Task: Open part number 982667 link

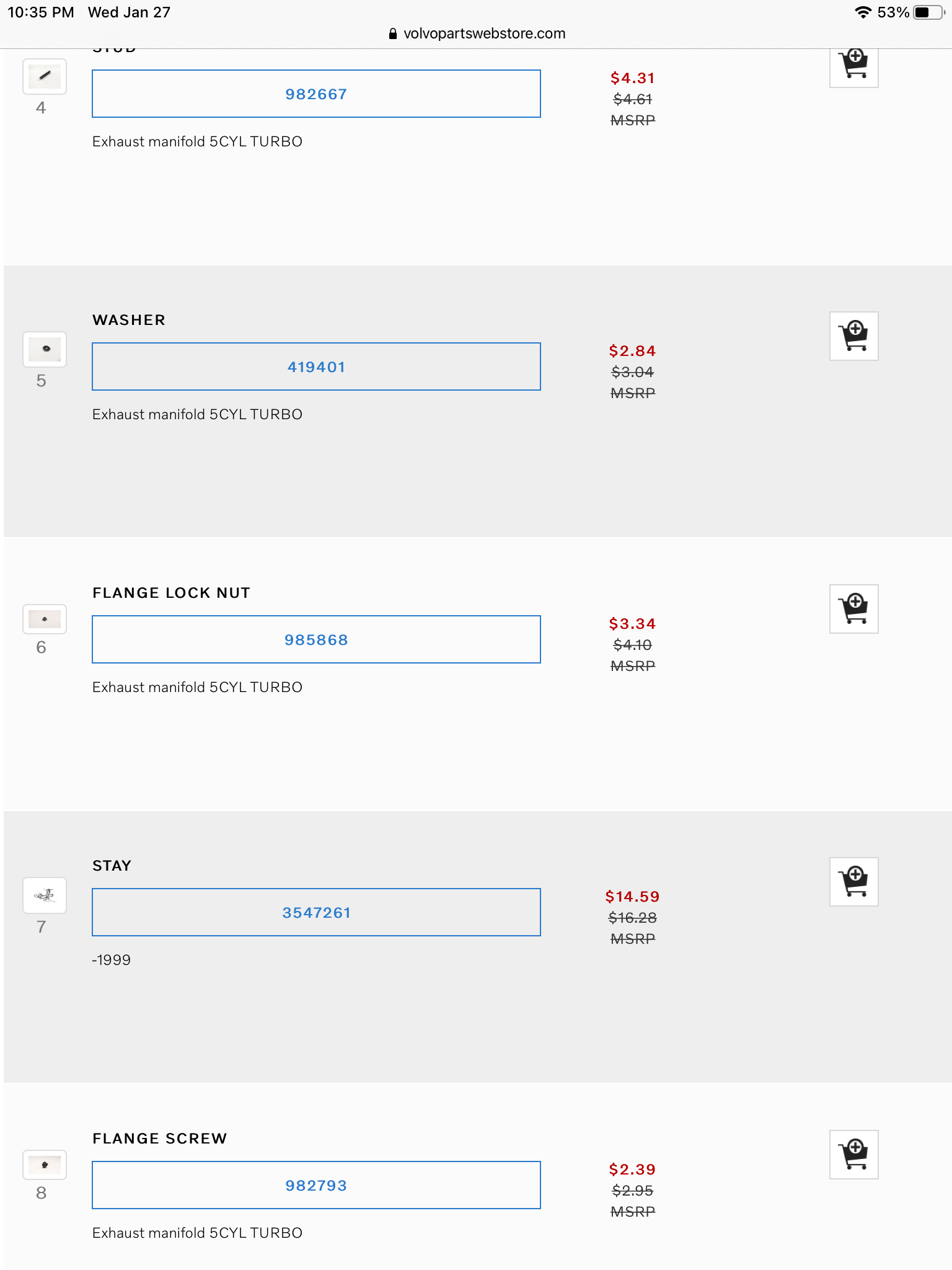Action: (x=316, y=94)
